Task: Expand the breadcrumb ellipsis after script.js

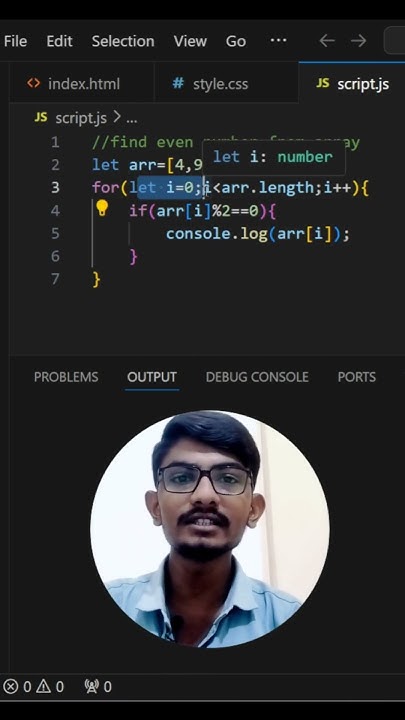Action: (131, 120)
